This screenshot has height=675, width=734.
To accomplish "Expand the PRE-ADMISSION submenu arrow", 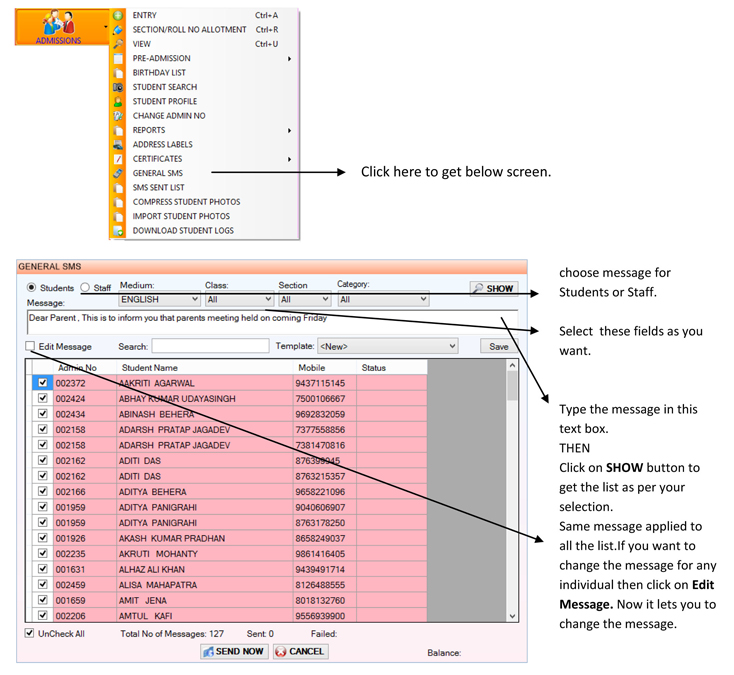I will click(x=289, y=59).
